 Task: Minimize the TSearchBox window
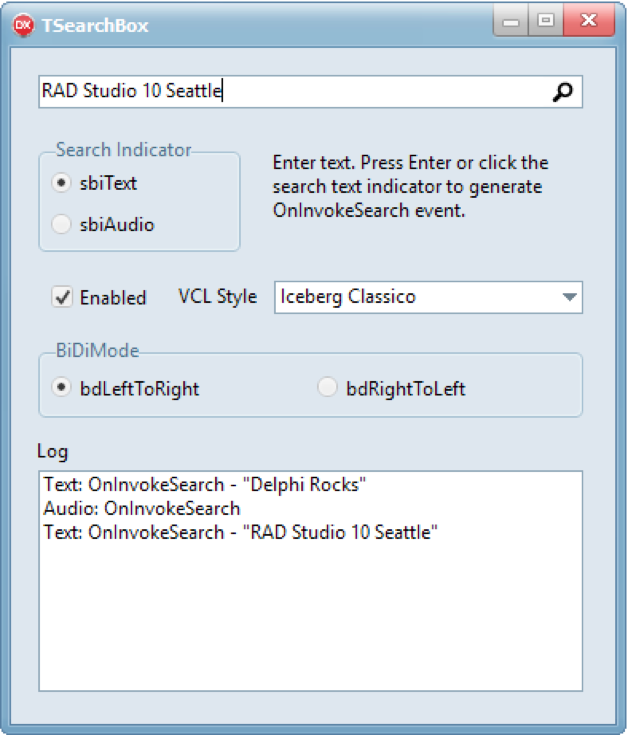511,21
